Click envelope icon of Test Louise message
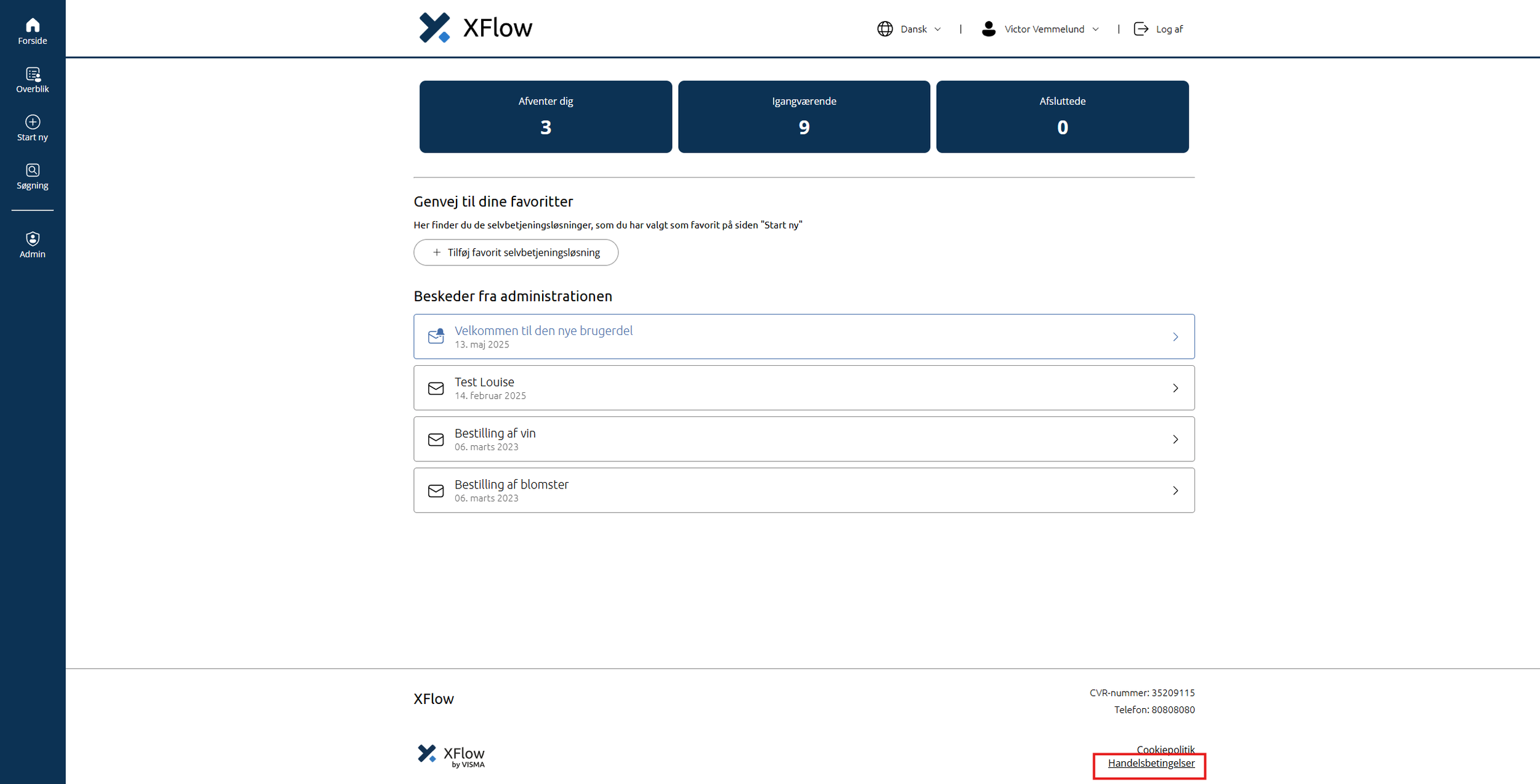Screen dimensions: 1540x784 436,388
